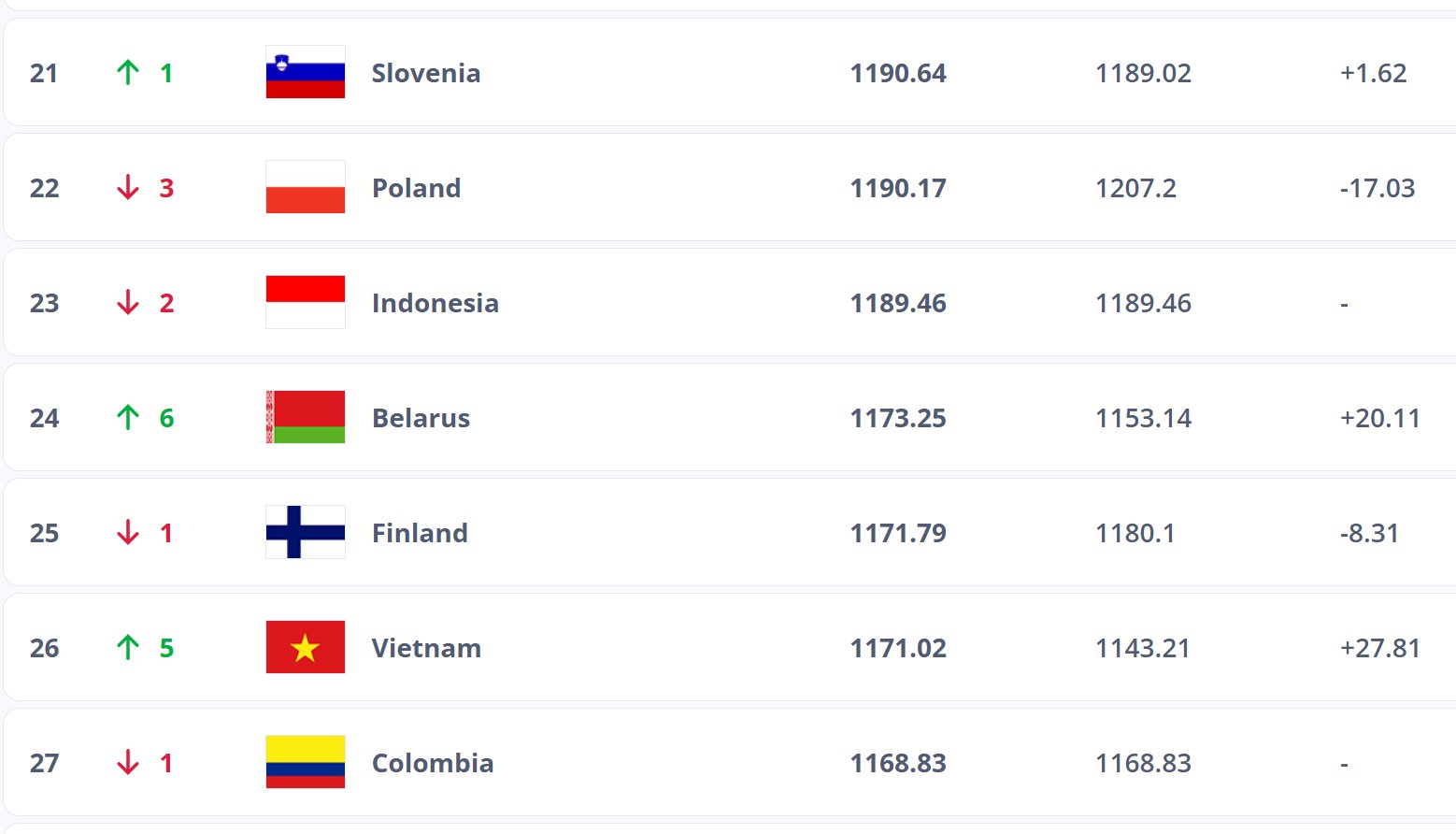Click Slovenia's total points 1190.64
The width and height of the screenshot is (1456, 834).
898,73
